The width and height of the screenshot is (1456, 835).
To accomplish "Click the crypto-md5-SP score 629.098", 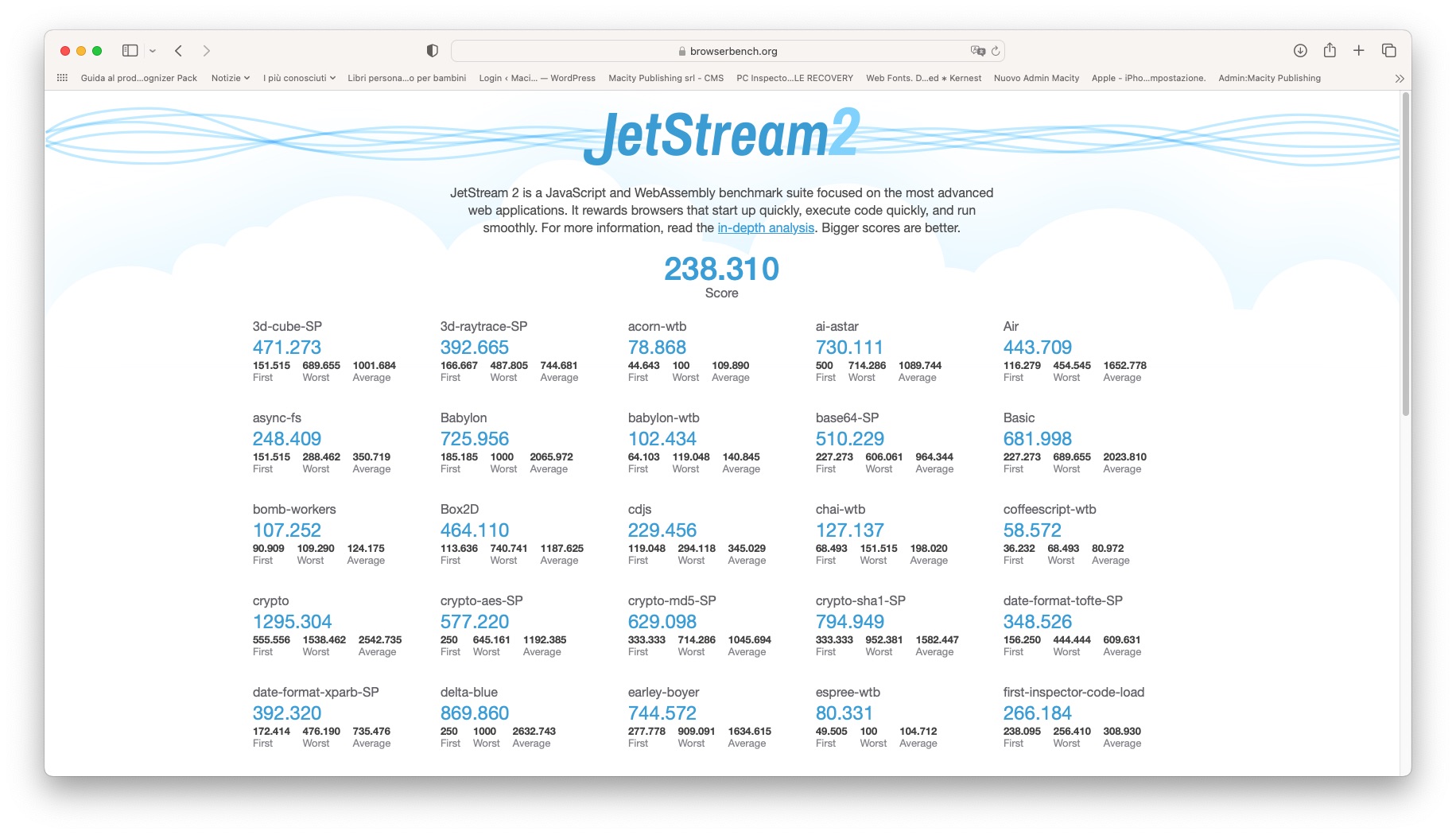I will 662,622.
